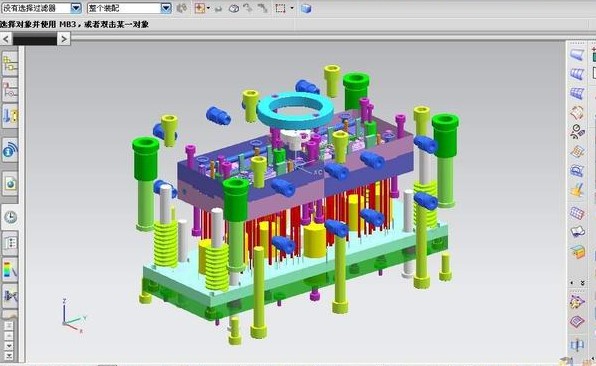Open the blue info web sidebar tab

click(10, 151)
